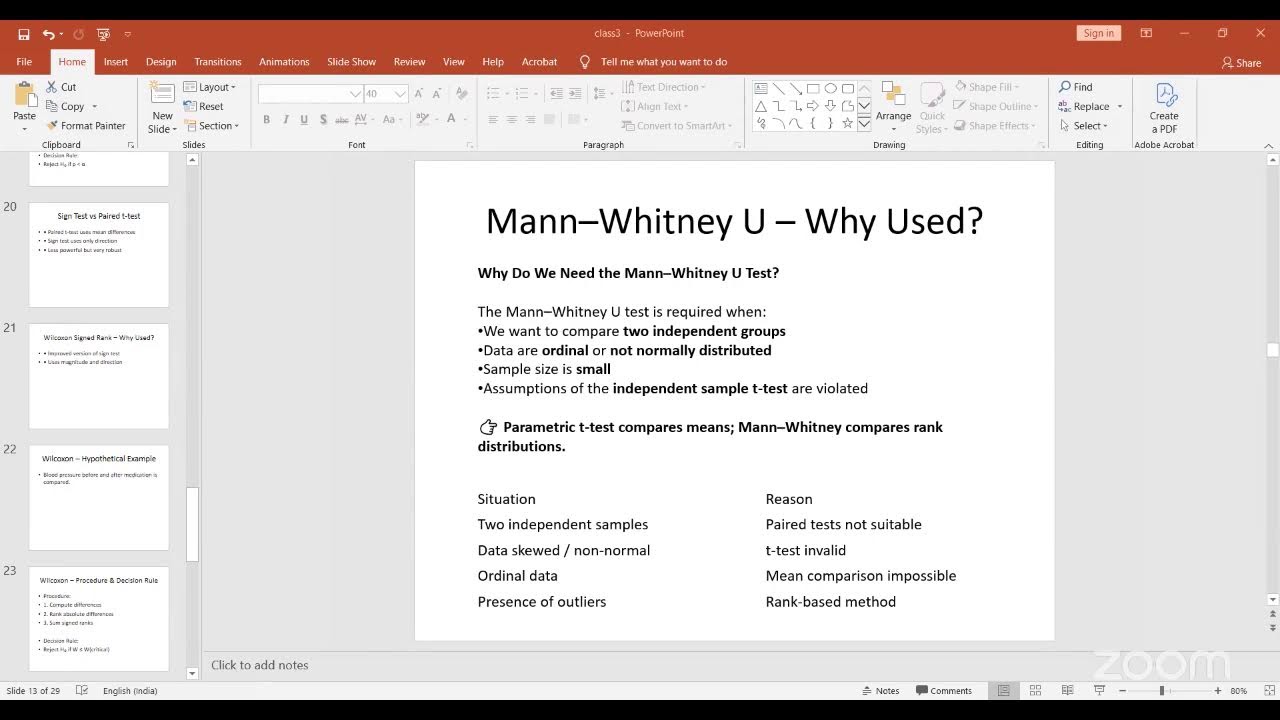Select the text box shape in gallery
This screenshot has height=720, width=1280.
coord(761,88)
